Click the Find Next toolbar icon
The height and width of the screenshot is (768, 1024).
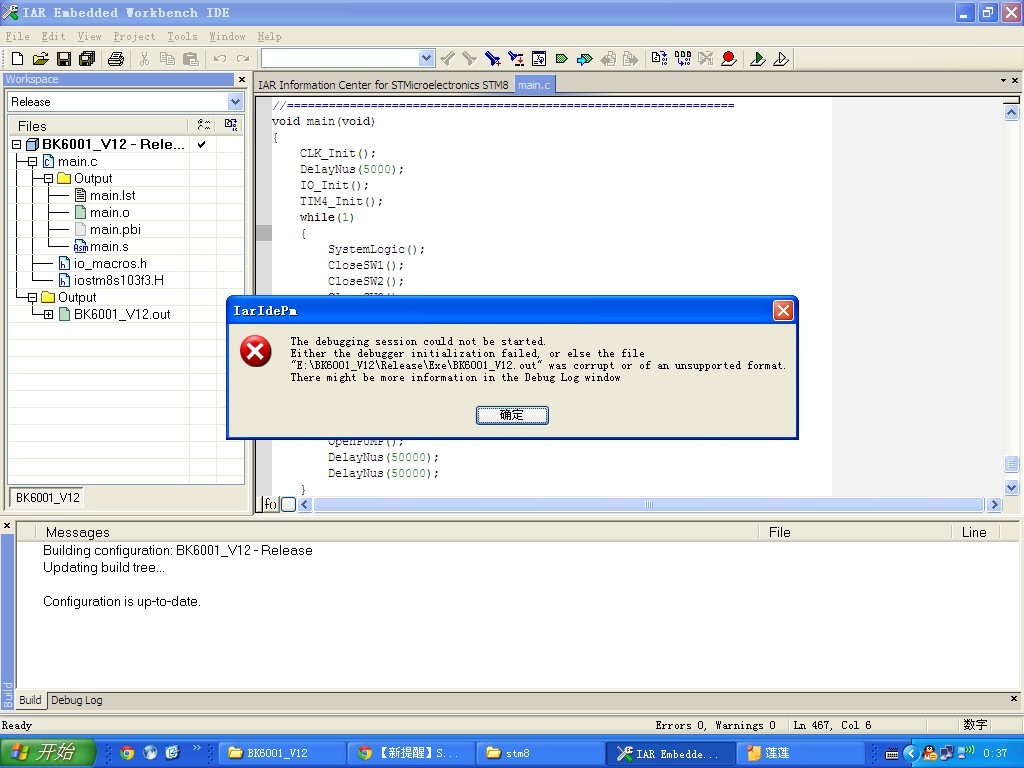(470, 59)
